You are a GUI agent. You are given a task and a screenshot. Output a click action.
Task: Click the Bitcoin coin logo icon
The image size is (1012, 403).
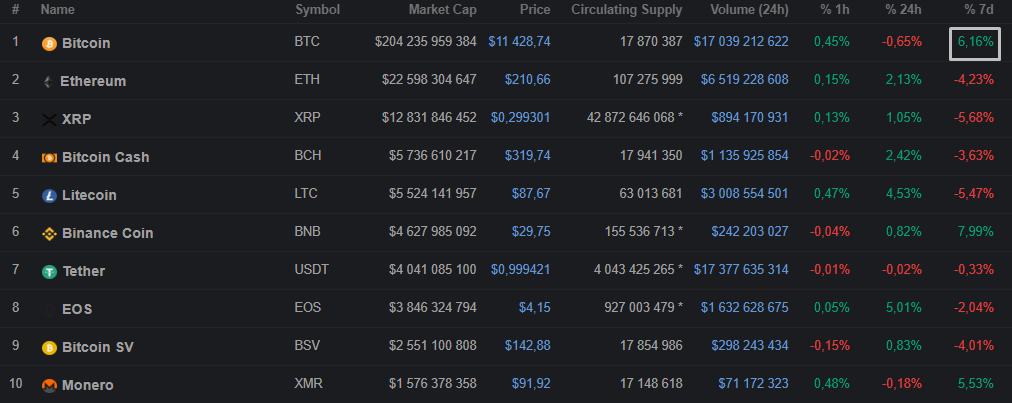pos(49,43)
